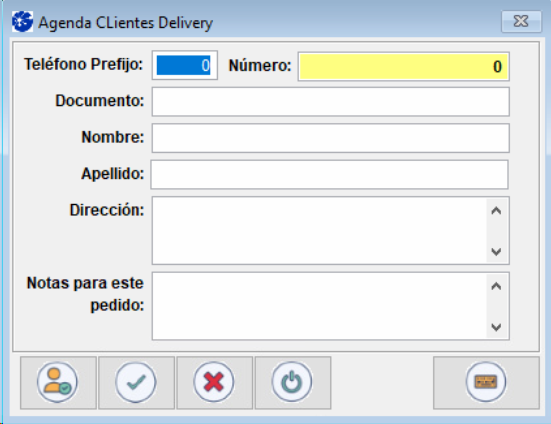
Task: Click inside the Dirección text area
Action: coord(319,230)
